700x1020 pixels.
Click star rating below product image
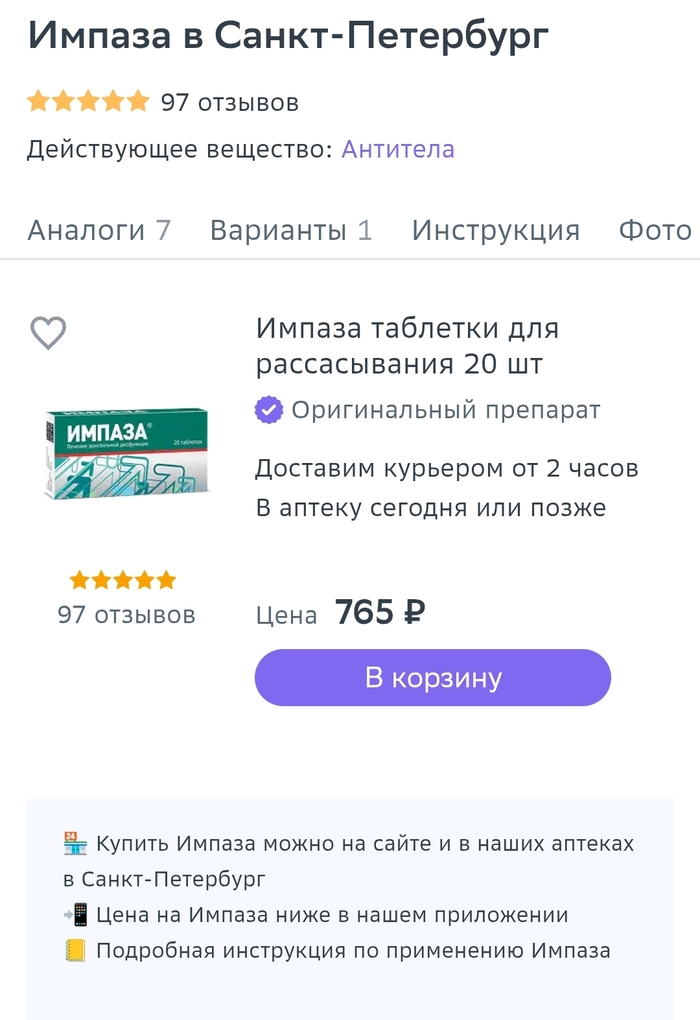123,580
